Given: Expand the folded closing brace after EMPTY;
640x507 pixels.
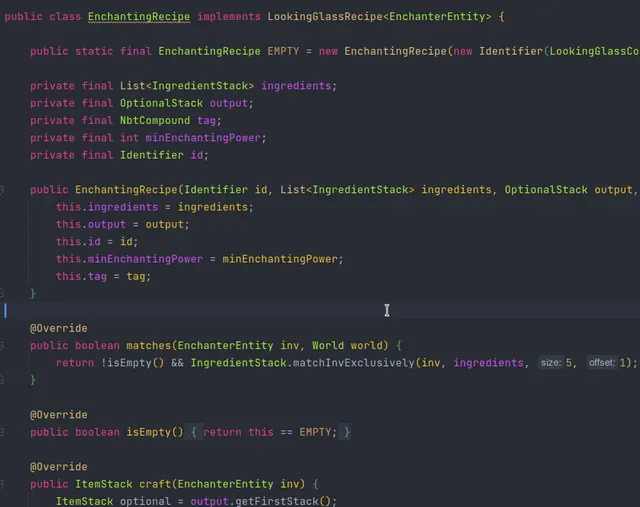Looking at the screenshot, I should (347, 432).
